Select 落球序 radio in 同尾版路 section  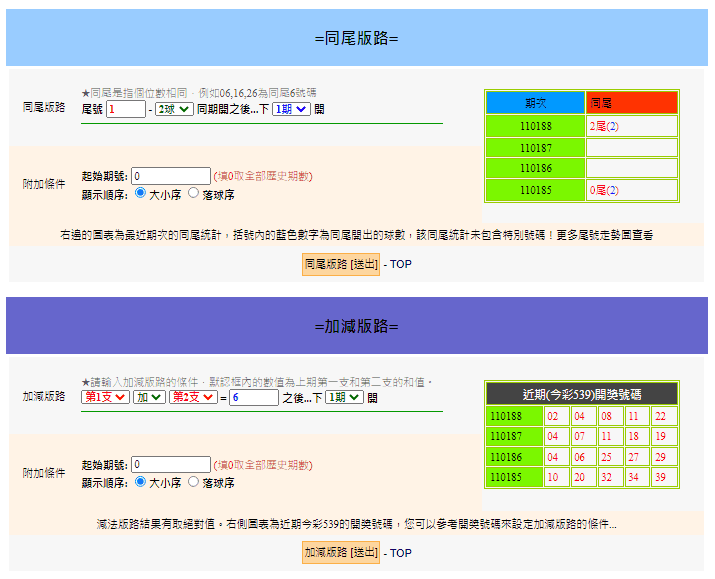(x=193, y=193)
